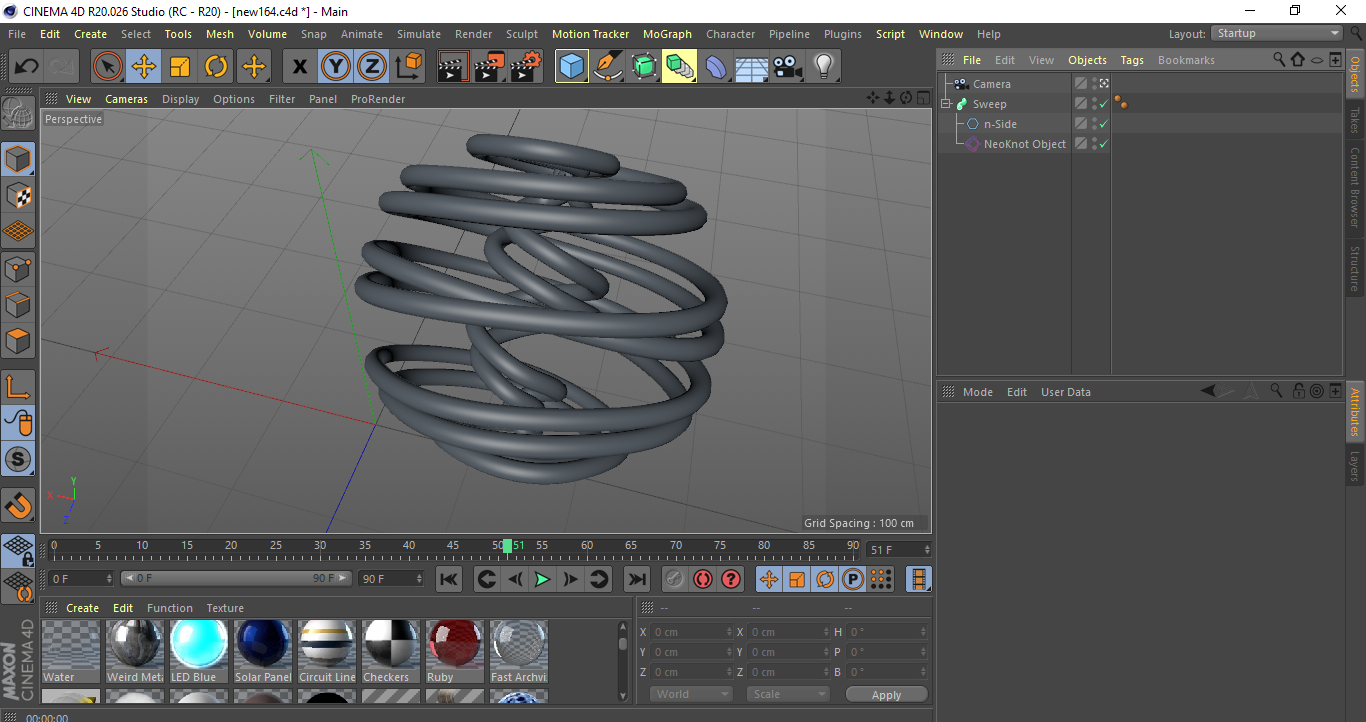
Task: Toggle n-Side object enabled checkmark
Action: 1104,124
